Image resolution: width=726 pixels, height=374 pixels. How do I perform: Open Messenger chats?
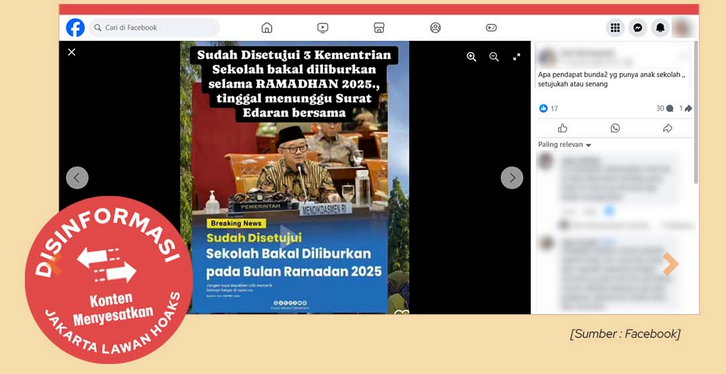tap(638, 28)
